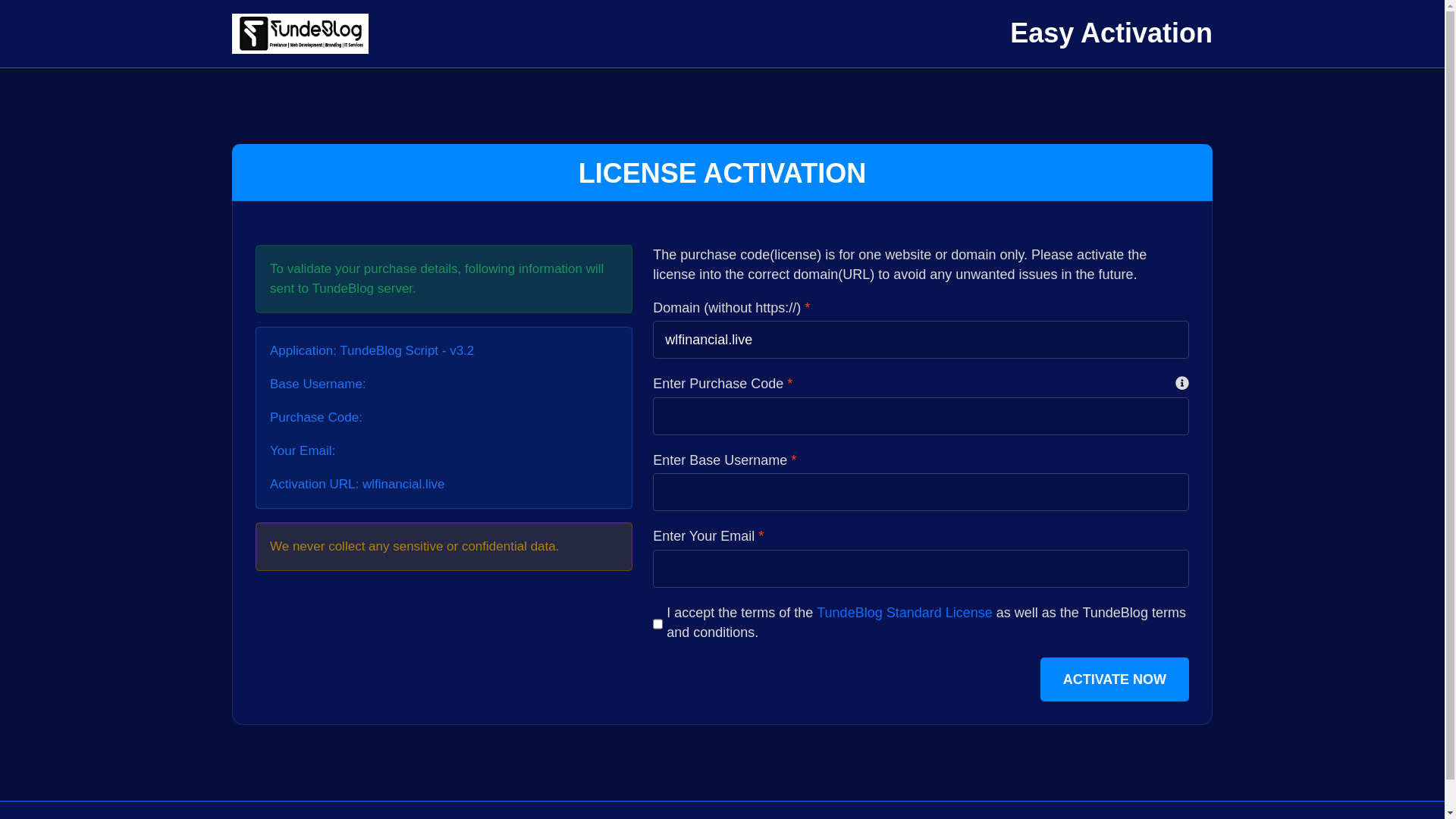Focus the Domain input field
The height and width of the screenshot is (819, 1456).
pos(921,340)
